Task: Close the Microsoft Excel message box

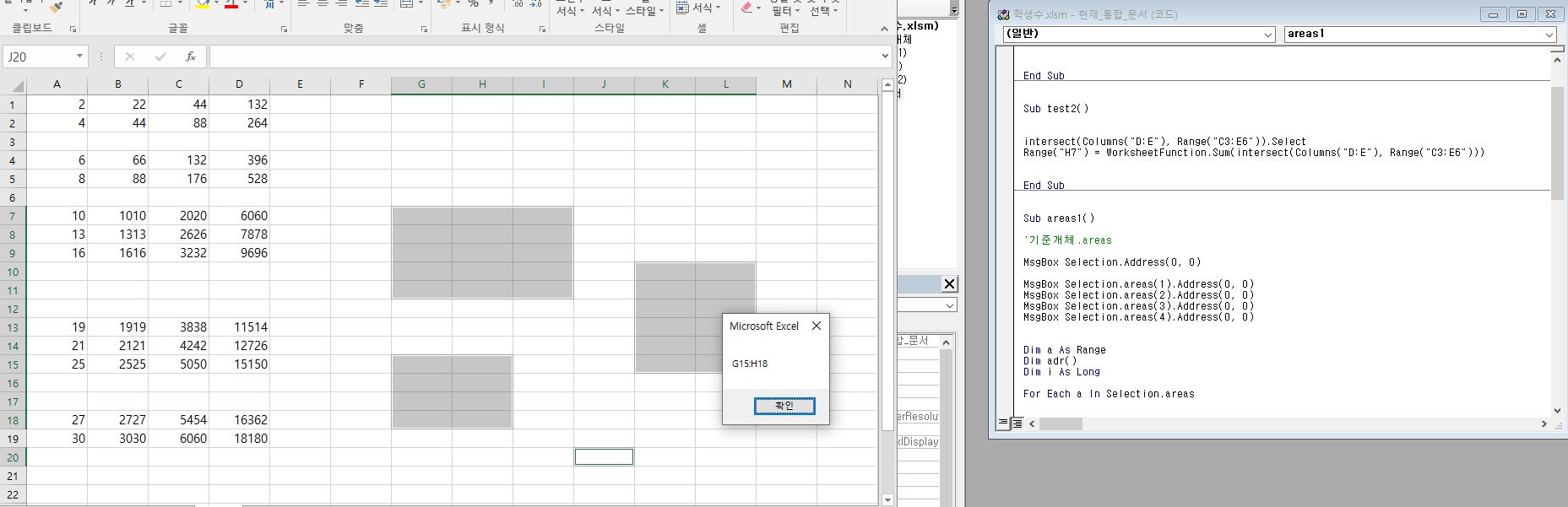Action: click(816, 326)
